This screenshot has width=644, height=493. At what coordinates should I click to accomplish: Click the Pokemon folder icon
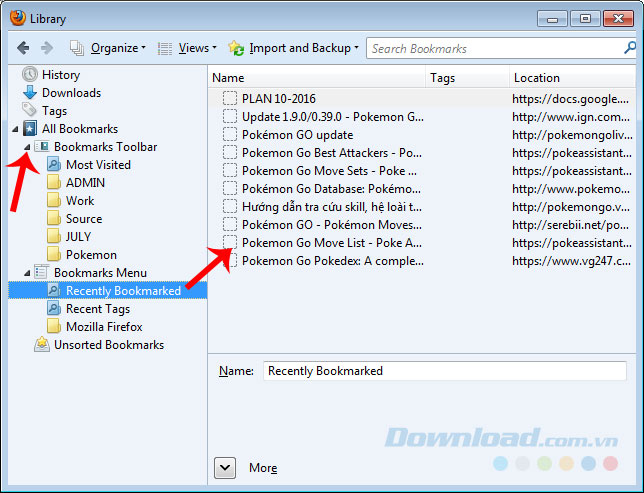54,255
